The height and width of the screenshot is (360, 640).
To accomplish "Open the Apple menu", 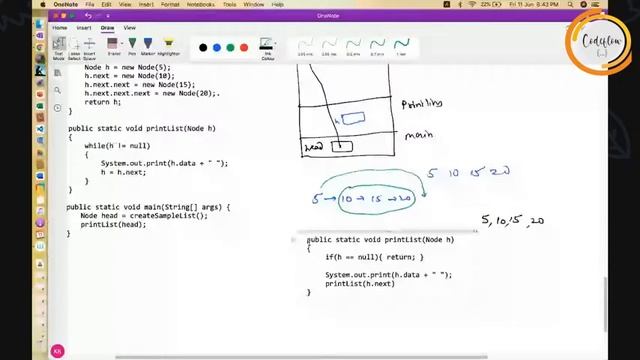I will 42,4.
